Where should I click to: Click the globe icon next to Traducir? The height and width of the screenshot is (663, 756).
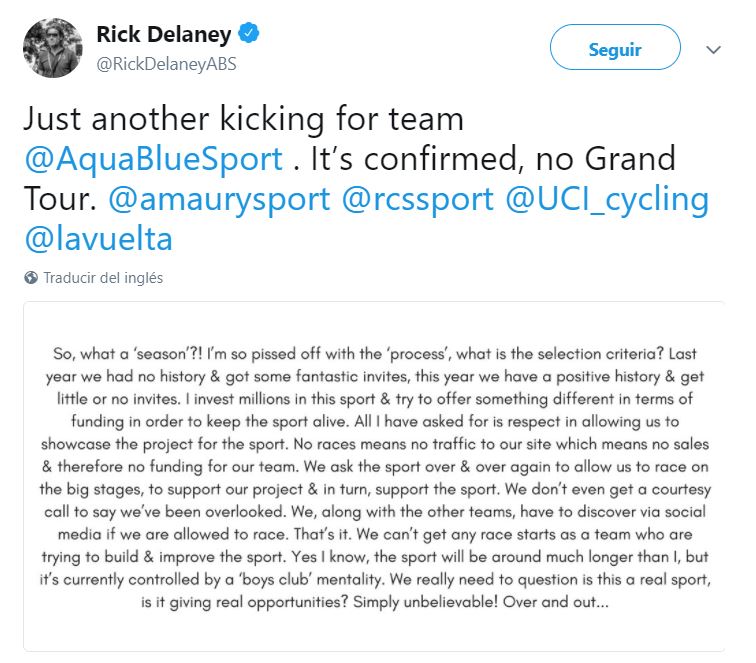31,278
